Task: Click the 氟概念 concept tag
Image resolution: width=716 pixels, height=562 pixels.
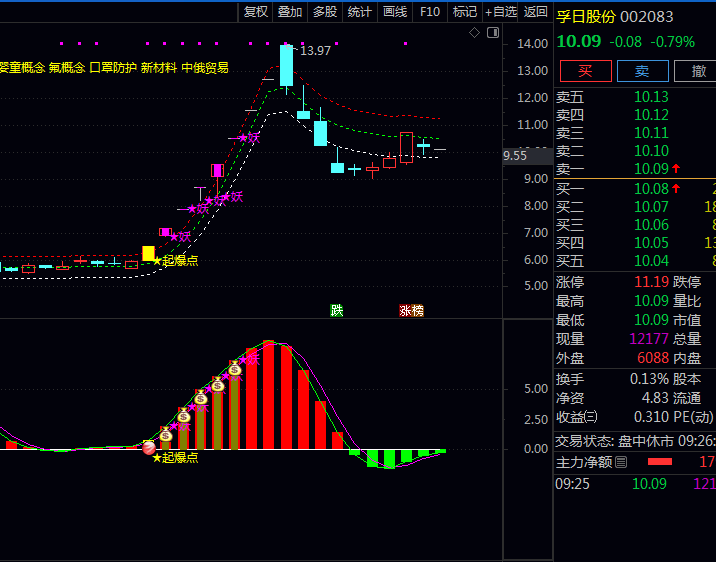Action: tap(67, 68)
